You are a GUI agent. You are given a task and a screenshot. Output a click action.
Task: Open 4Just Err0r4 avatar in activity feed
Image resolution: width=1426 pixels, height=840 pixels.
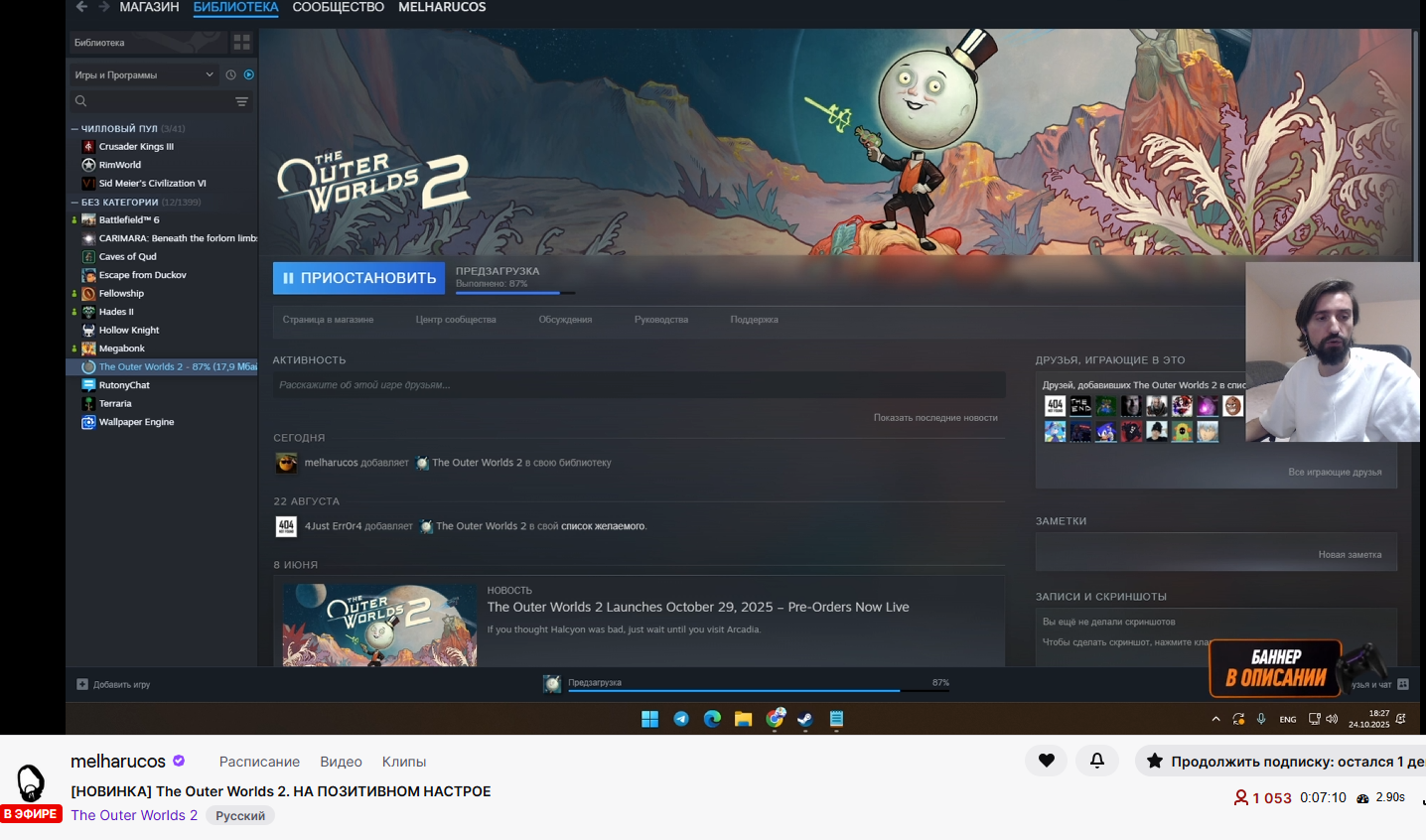point(286,526)
